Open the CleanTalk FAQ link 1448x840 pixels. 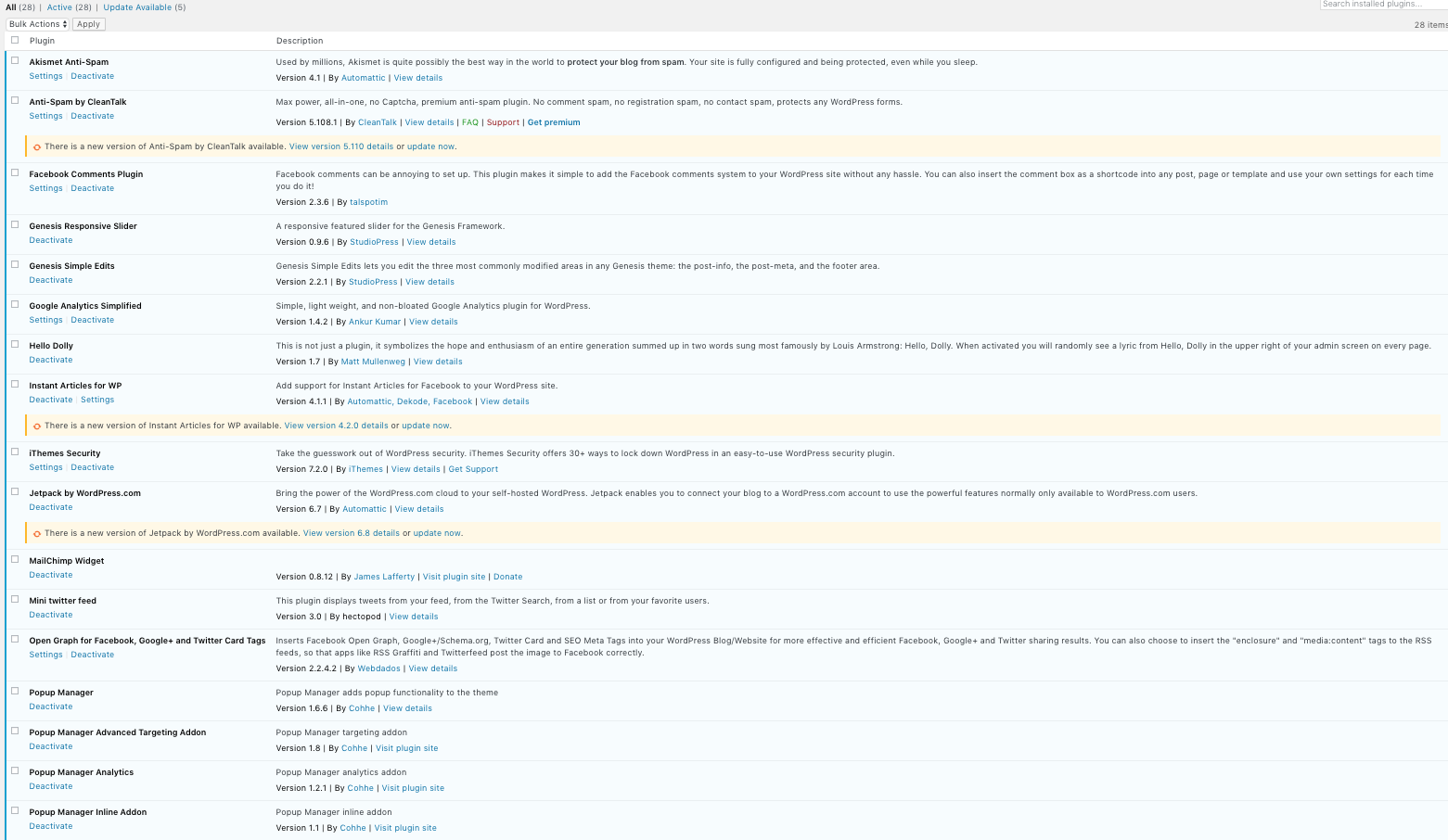click(x=470, y=122)
